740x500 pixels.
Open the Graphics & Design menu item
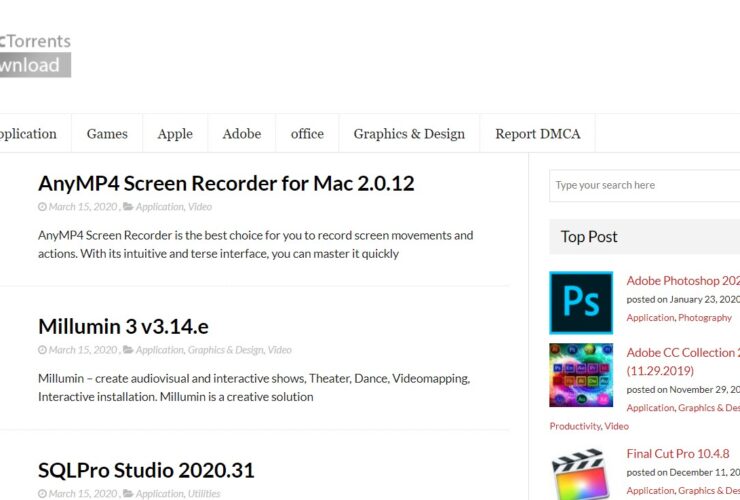409,134
